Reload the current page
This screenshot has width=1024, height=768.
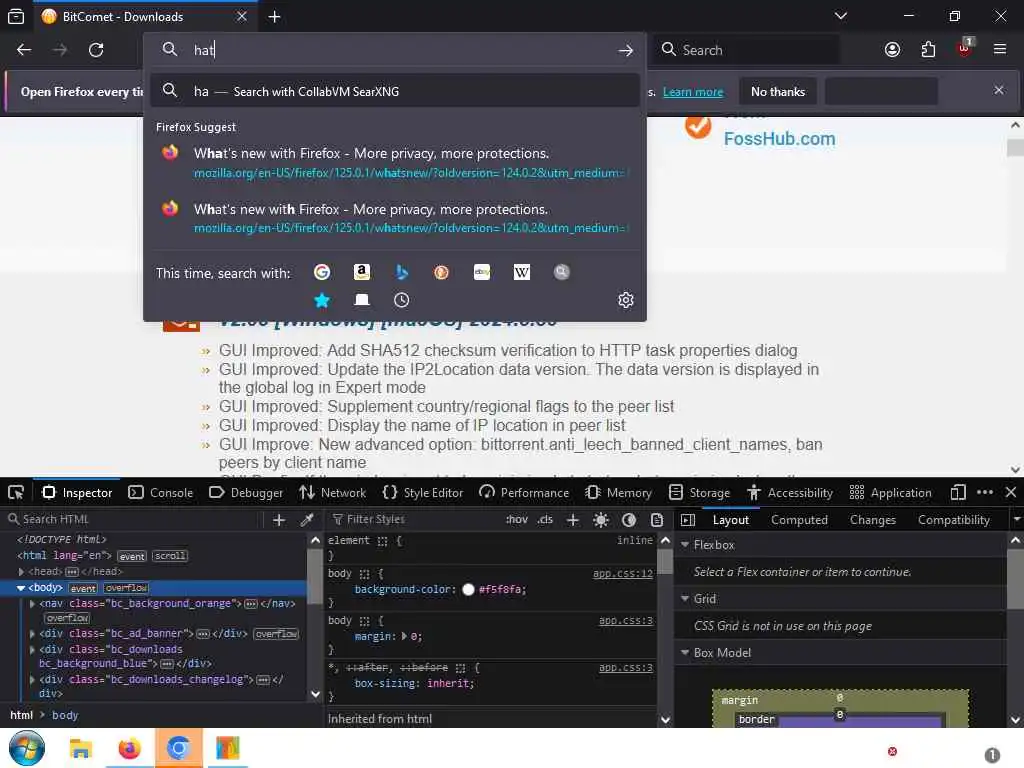[x=96, y=50]
